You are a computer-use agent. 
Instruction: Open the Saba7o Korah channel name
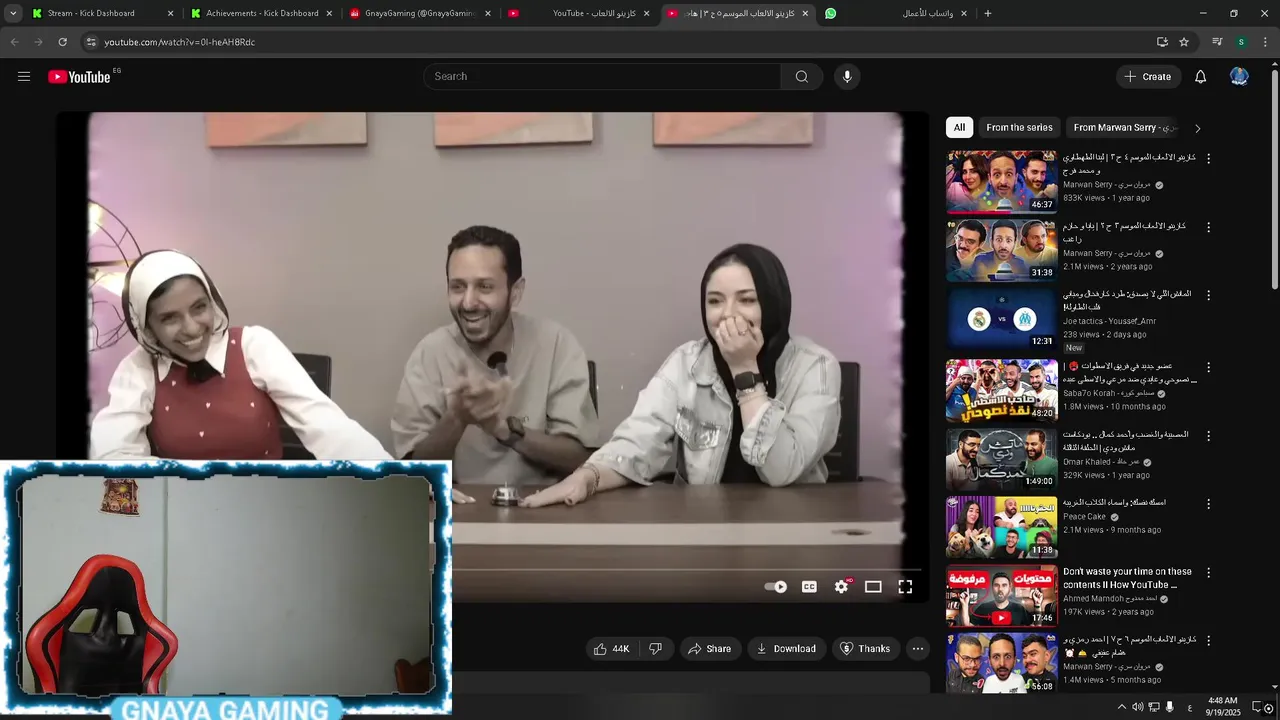click(1108, 393)
